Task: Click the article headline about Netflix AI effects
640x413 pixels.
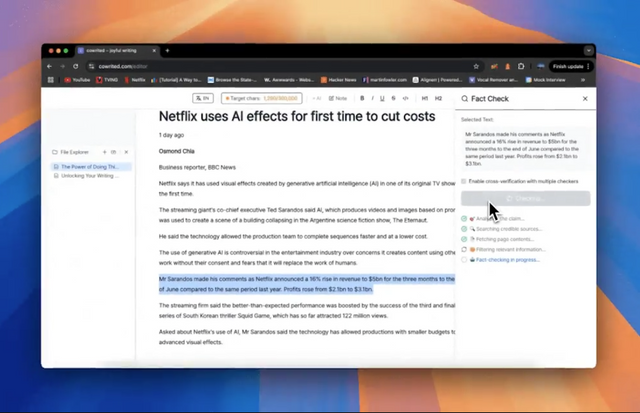Action: tap(297, 116)
